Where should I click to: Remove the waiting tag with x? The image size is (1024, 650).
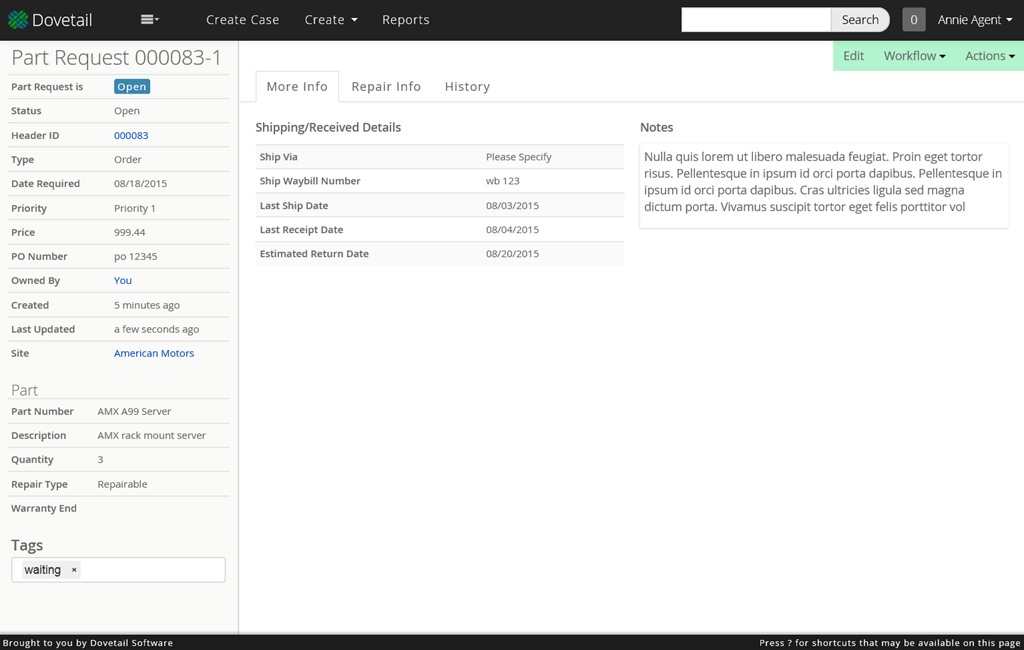click(x=74, y=570)
